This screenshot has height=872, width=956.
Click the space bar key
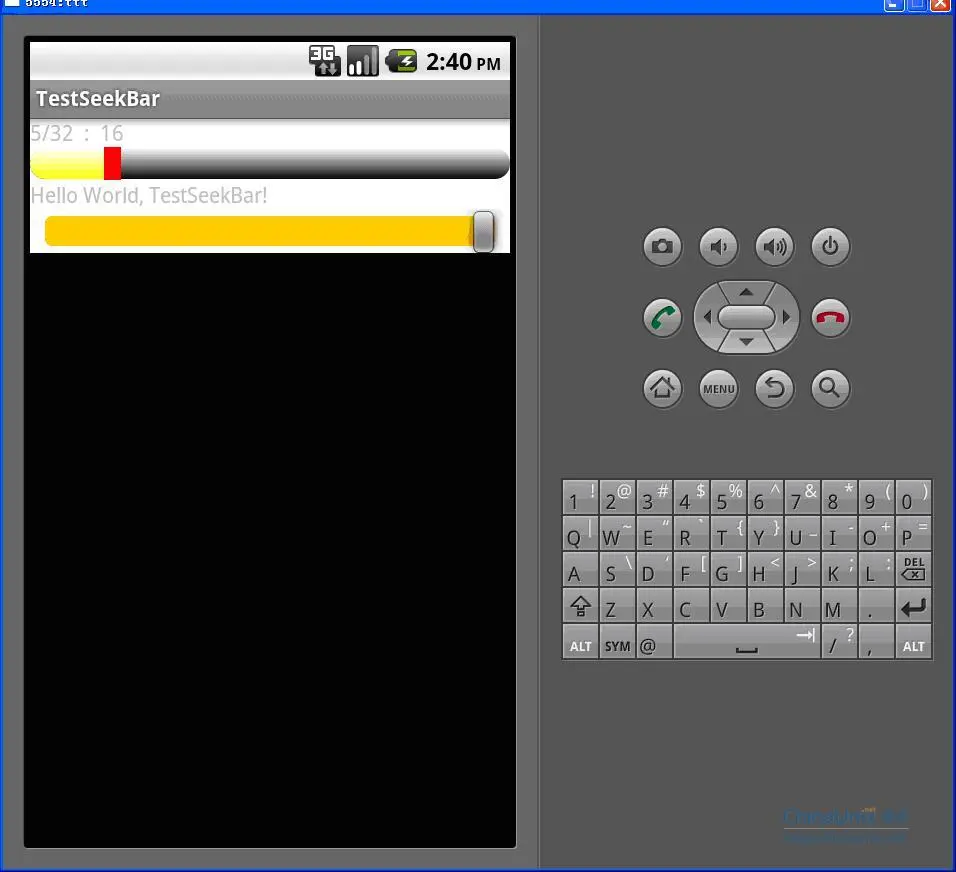pyautogui.click(x=746, y=641)
